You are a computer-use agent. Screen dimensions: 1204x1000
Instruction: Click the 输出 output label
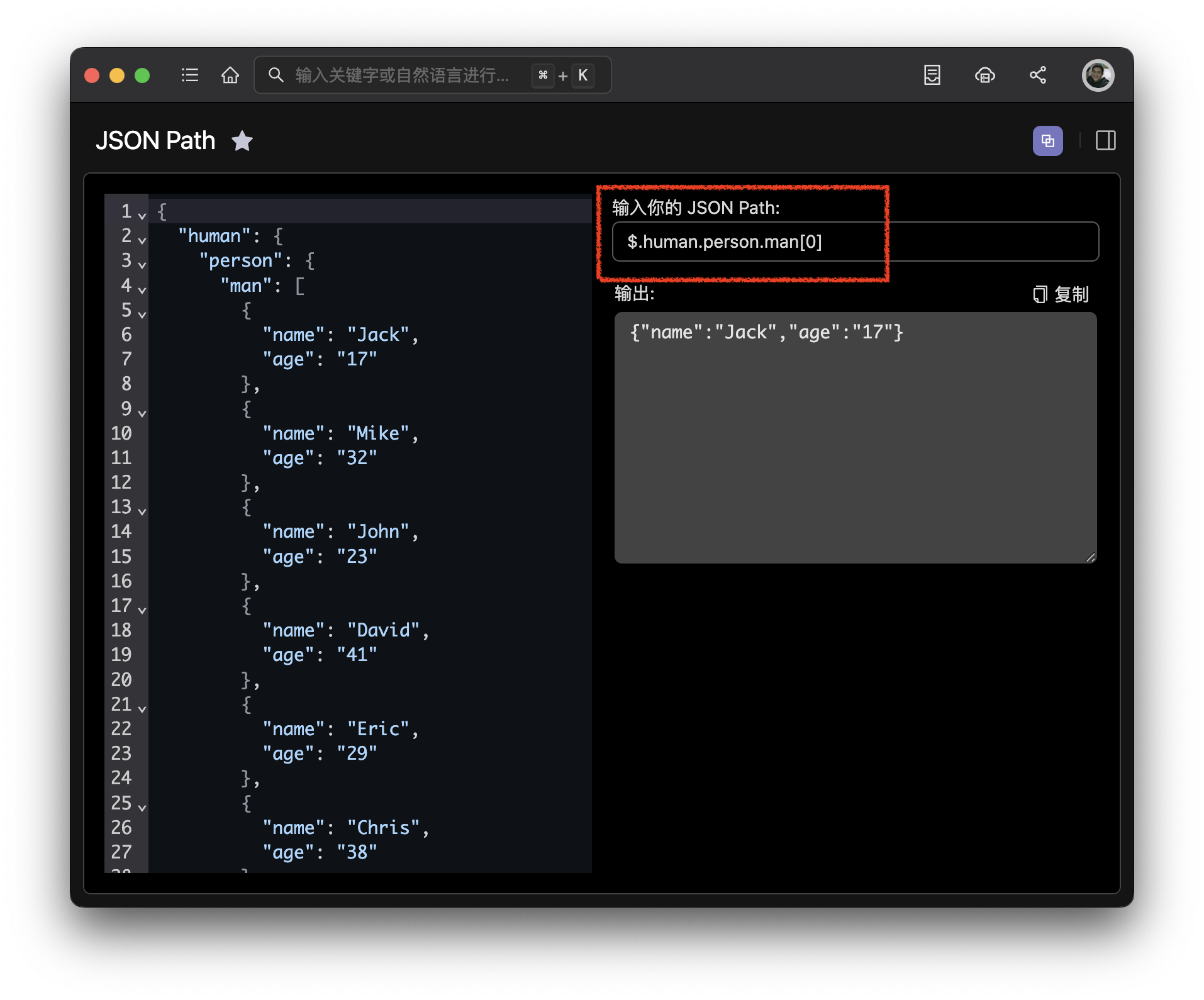click(634, 294)
